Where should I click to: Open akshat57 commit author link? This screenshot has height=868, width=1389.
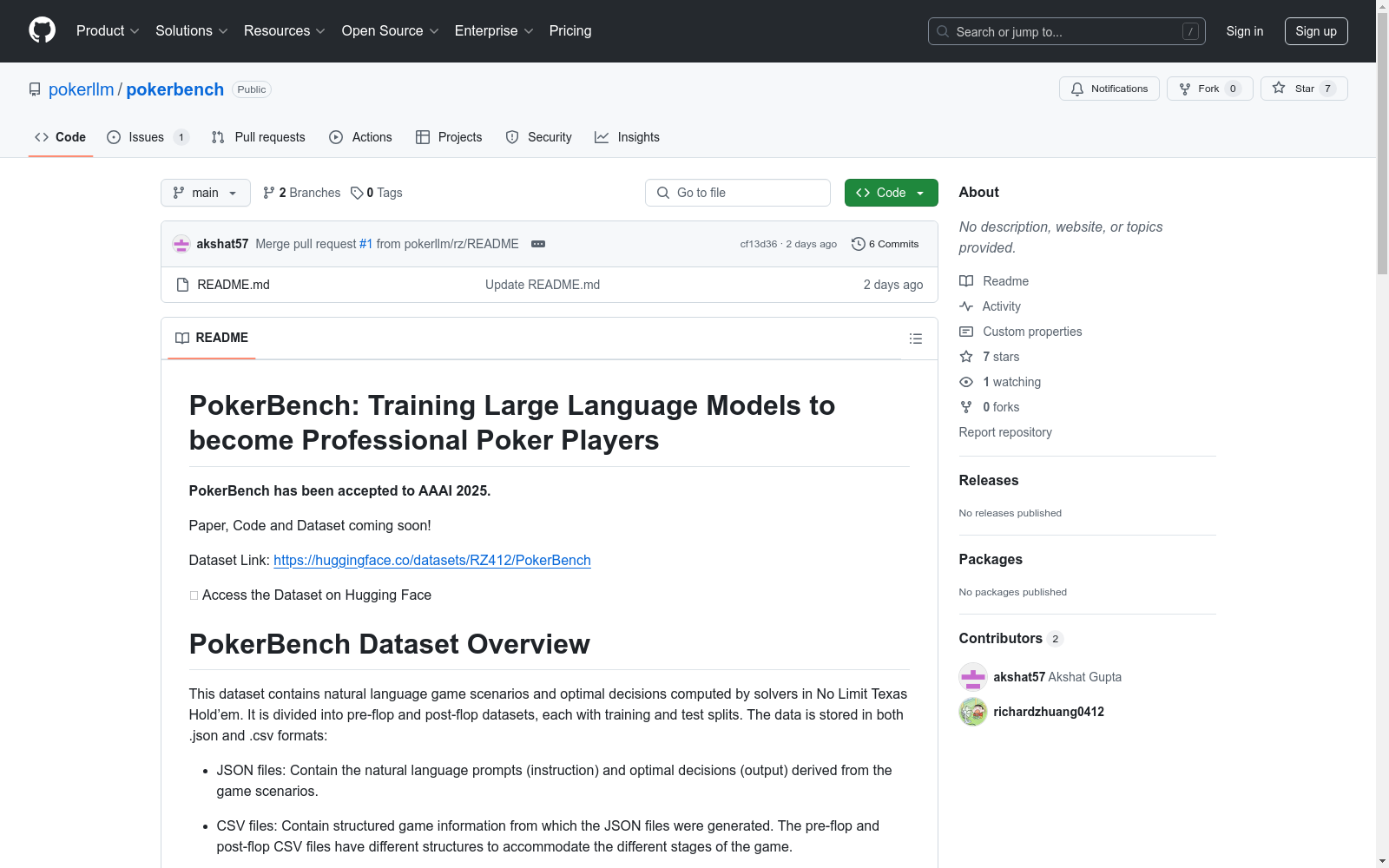[x=222, y=244]
